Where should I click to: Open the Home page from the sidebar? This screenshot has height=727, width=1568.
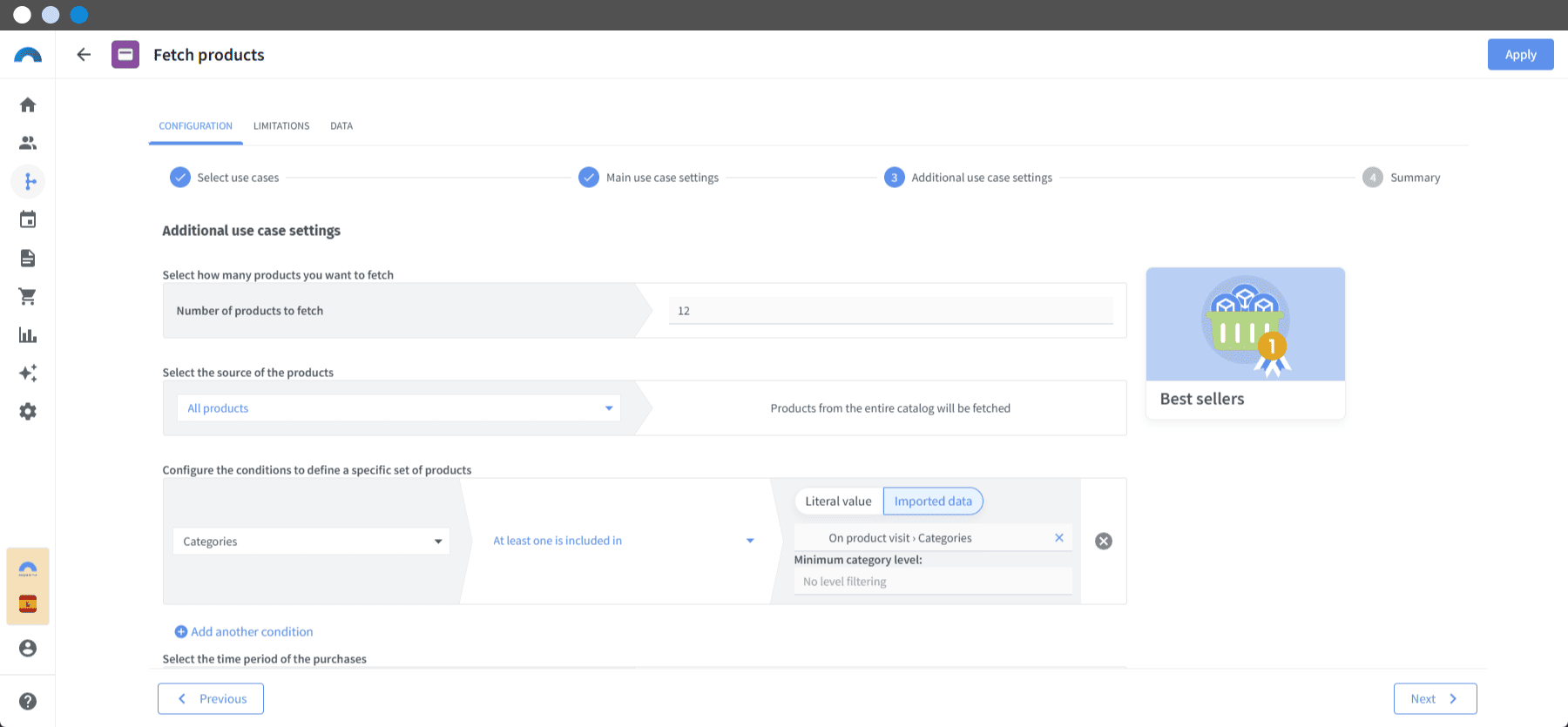(28, 104)
